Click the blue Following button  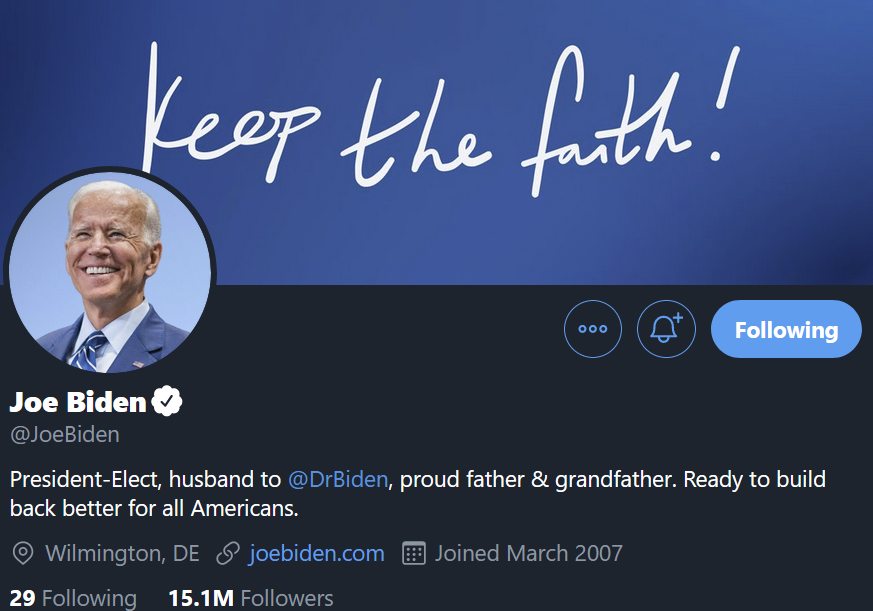click(786, 329)
